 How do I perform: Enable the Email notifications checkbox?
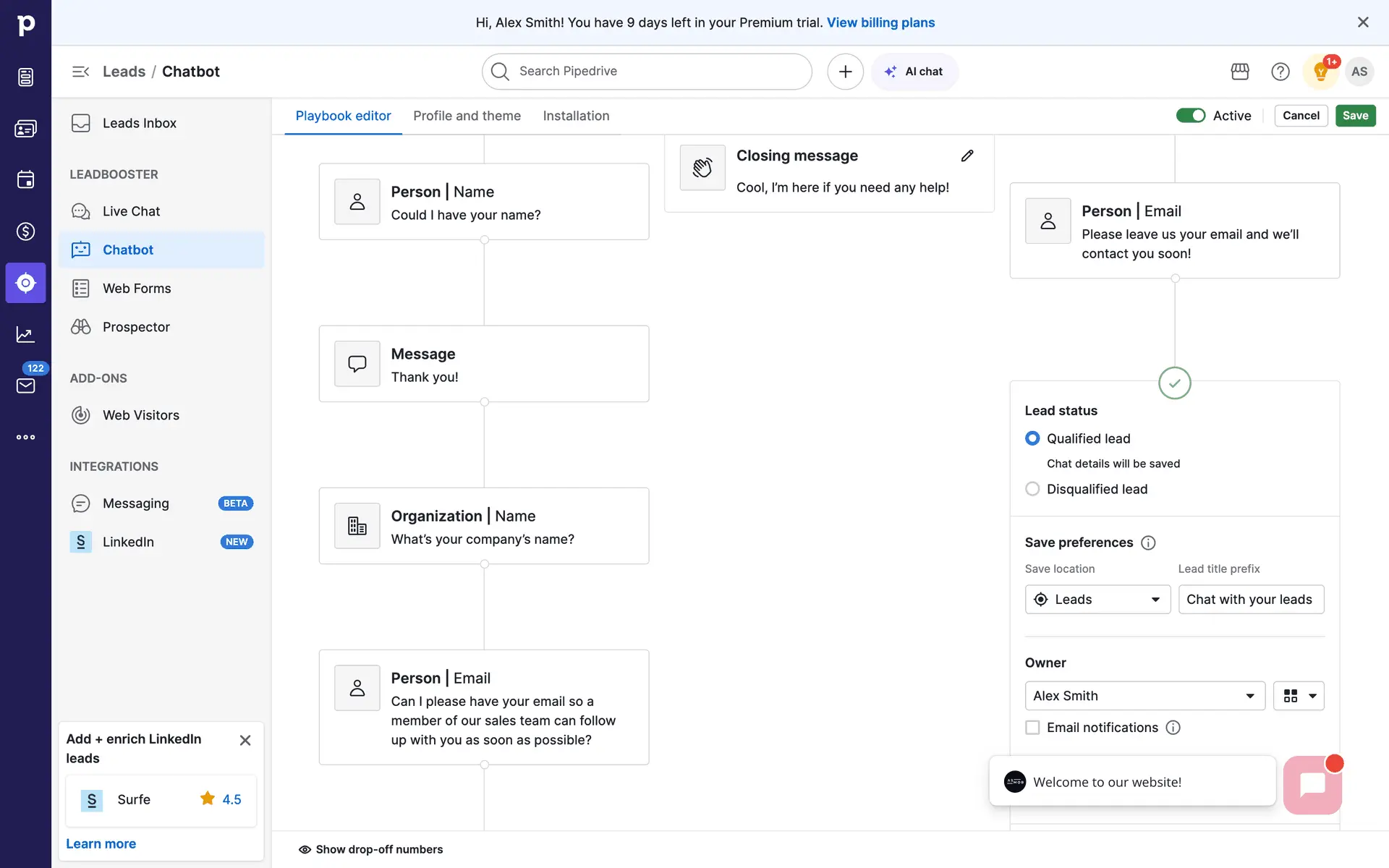coord(1032,728)
